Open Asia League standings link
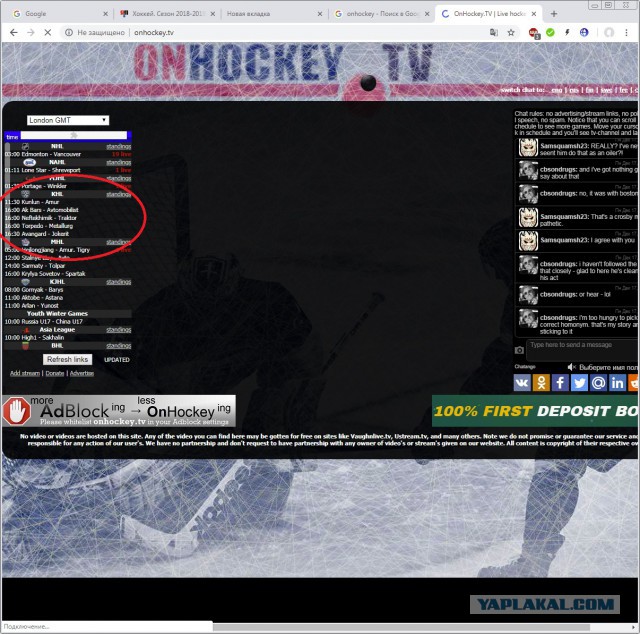 pyautogui.click(x=119, y=329)
